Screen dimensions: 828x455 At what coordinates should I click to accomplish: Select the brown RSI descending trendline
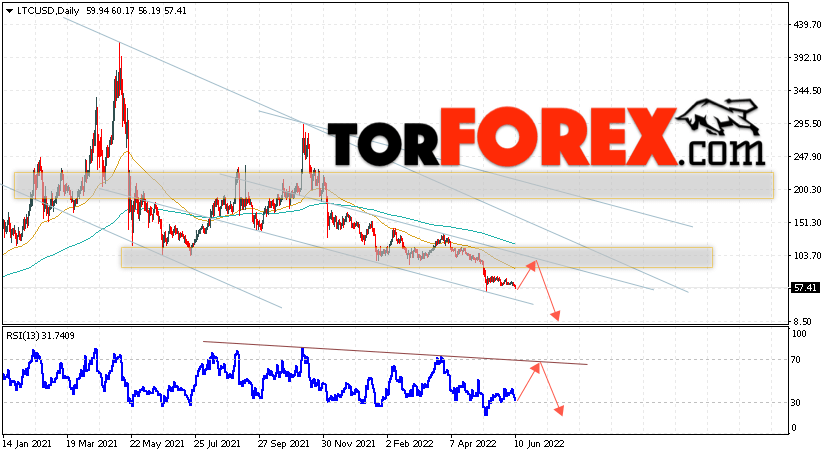tap(395, 353)
